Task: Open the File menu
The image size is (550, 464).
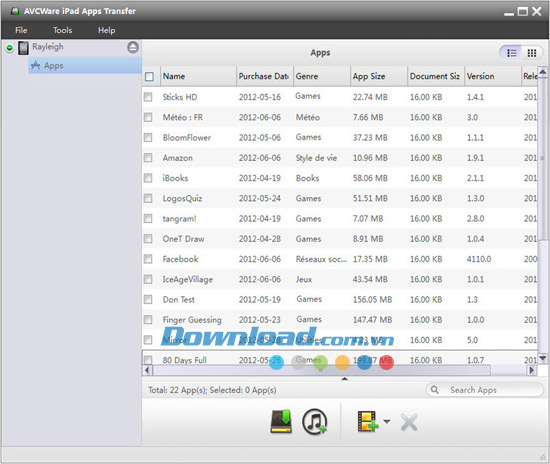Action: (21, 30)
